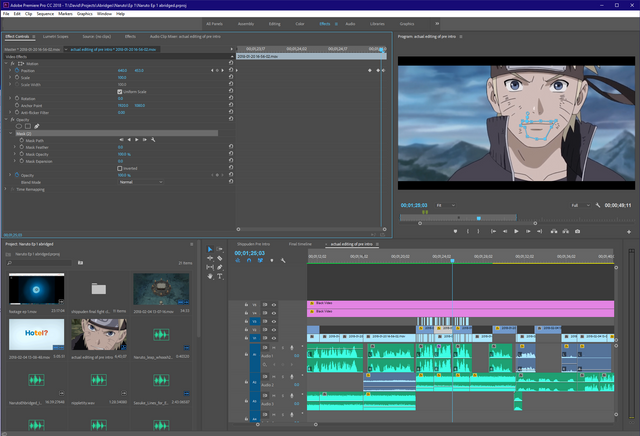Track selected mask backward
The image size is (640, 436).
(129, 140)
